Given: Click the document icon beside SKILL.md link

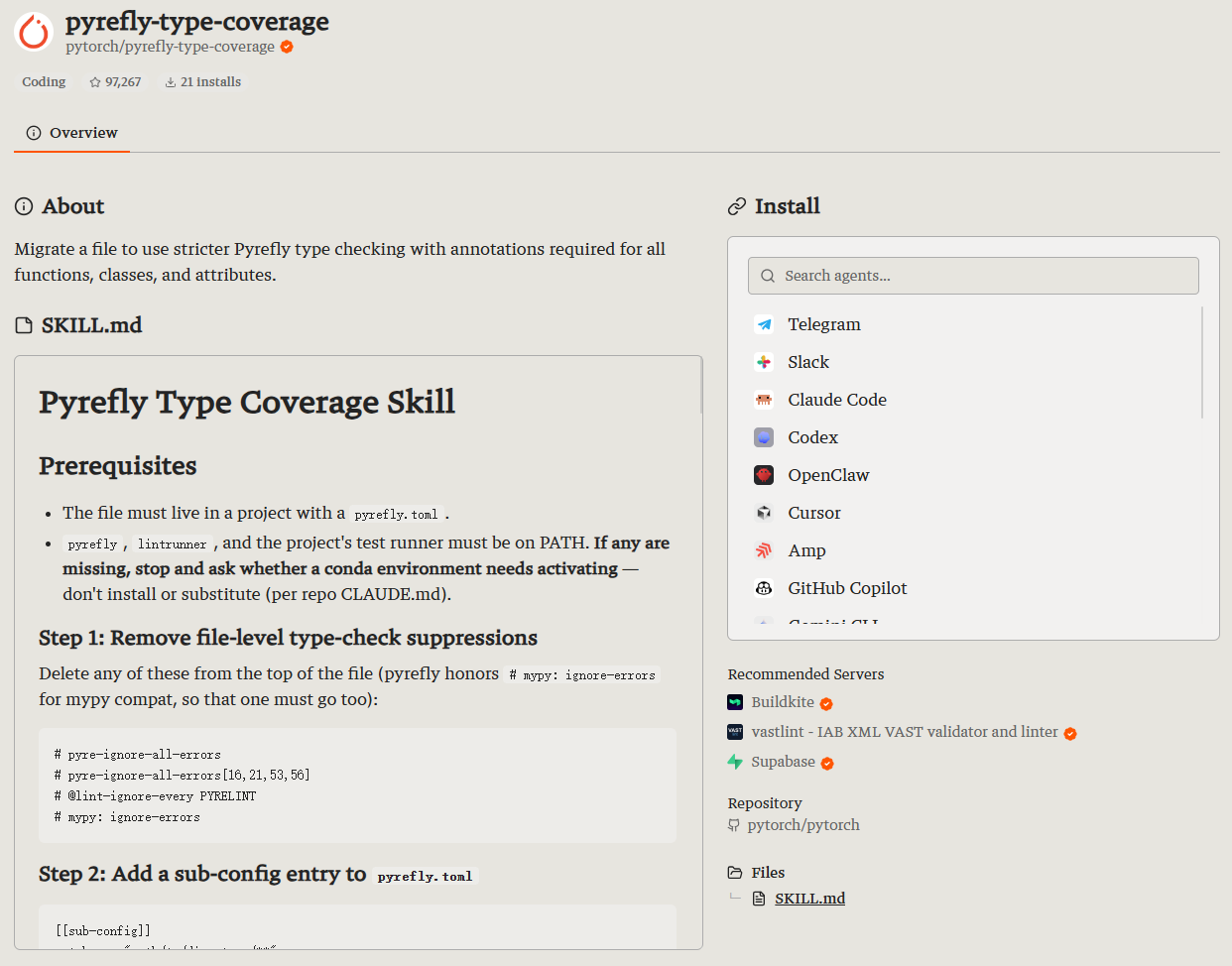Looking at the screenshot, I should click(759, 899).
